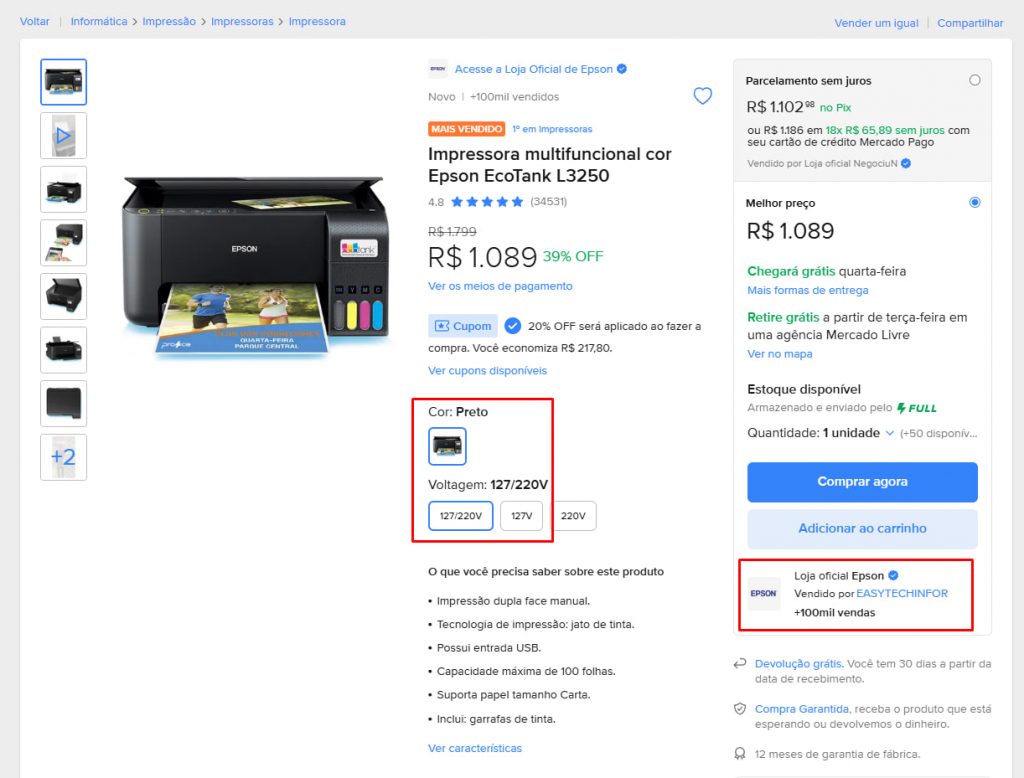The width and height of the screenshot is (1024, 778).
Task: Click the Epson store logo near title
Action: [437, 69]
